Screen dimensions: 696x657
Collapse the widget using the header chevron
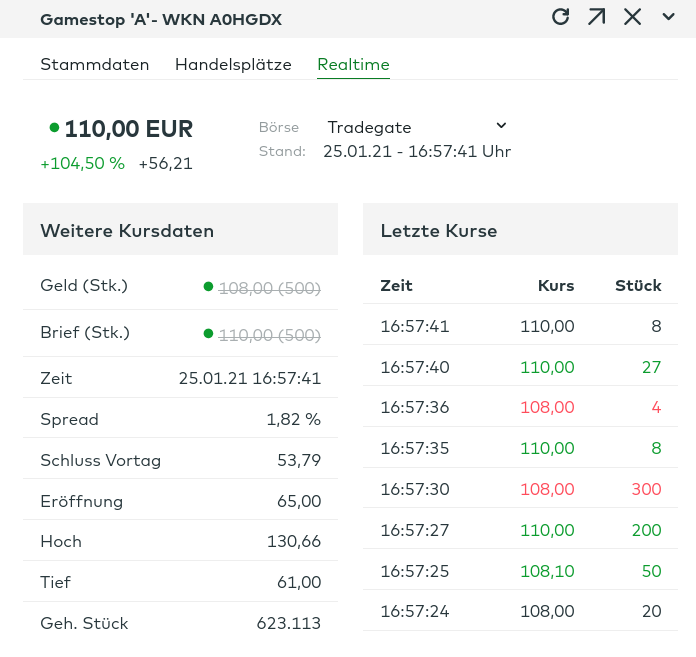tap(669, 17)
